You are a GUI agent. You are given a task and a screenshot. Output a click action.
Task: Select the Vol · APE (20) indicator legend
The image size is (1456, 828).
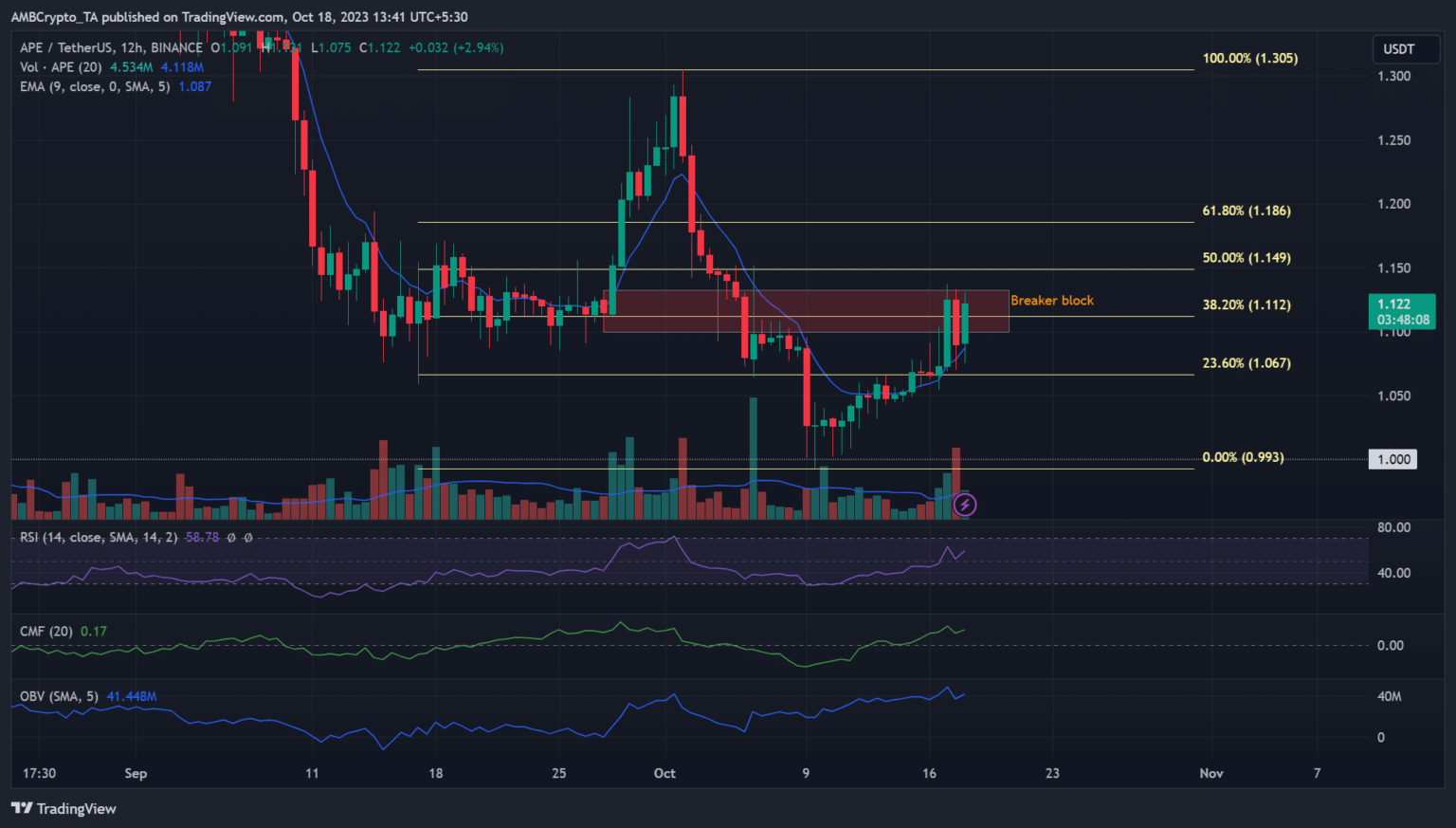coord(62,67)
